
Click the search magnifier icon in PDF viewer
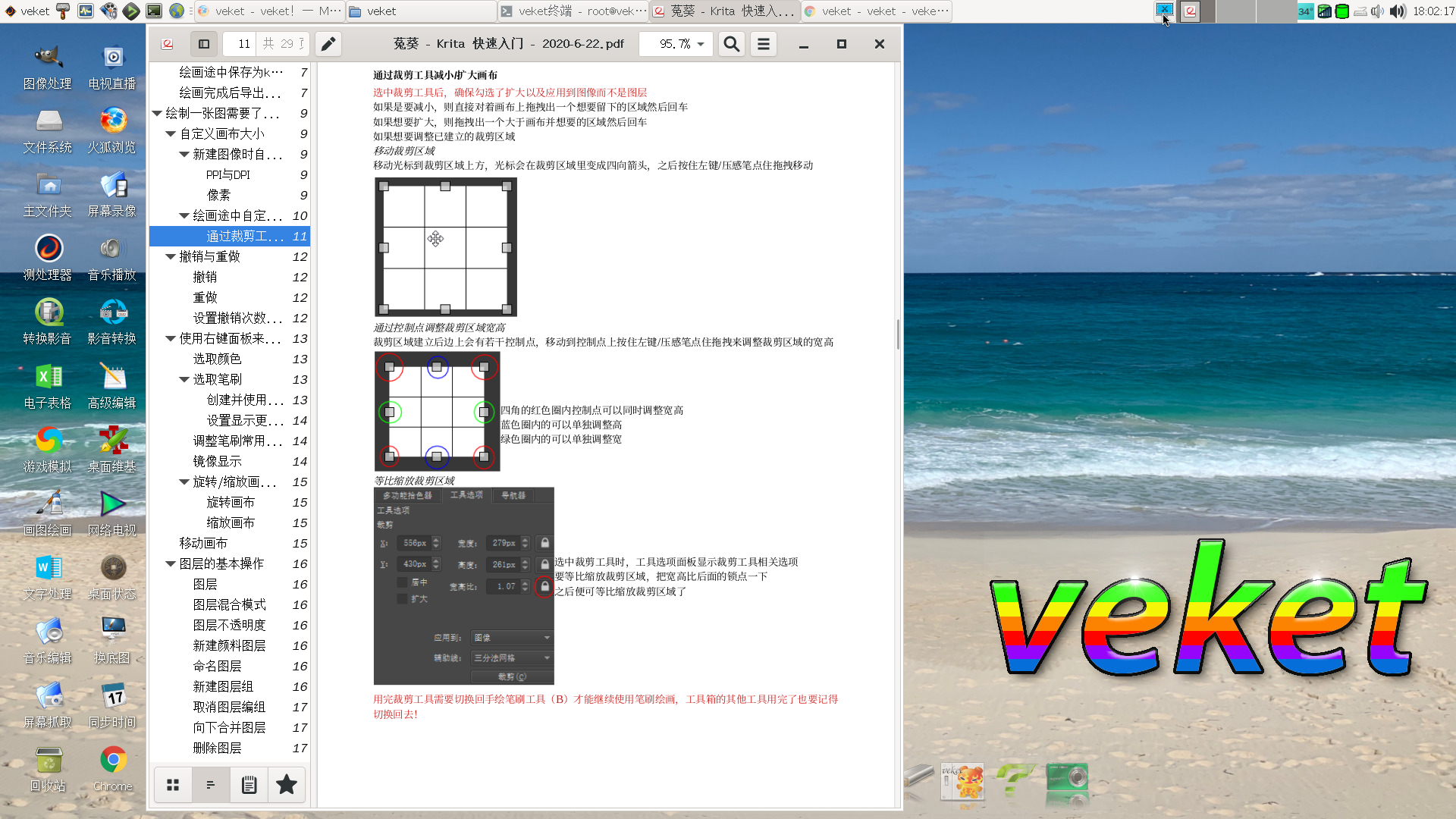(730, 43)
